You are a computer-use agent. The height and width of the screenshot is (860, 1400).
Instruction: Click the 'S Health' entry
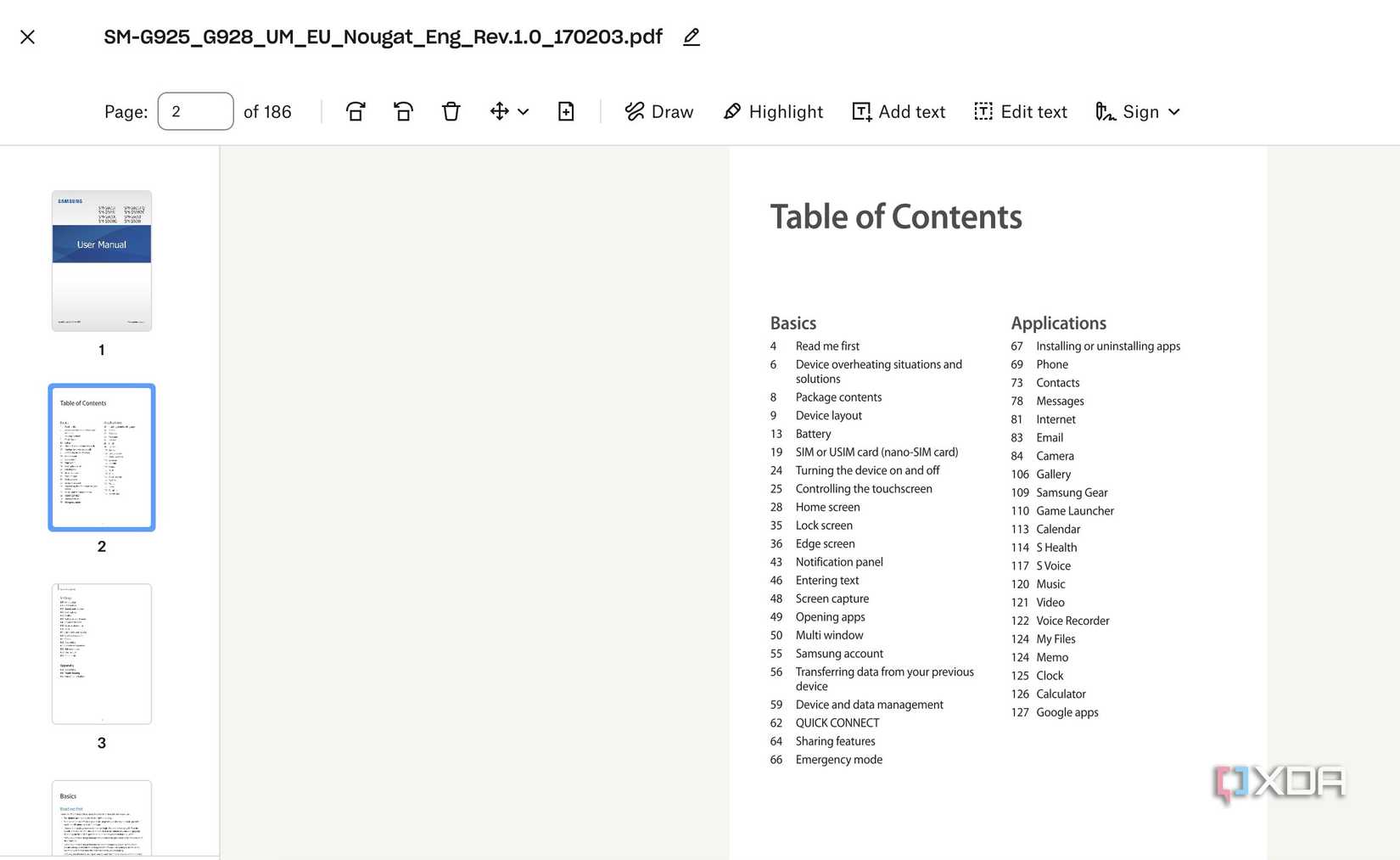pyautogui.click(x=1056, y=548)
